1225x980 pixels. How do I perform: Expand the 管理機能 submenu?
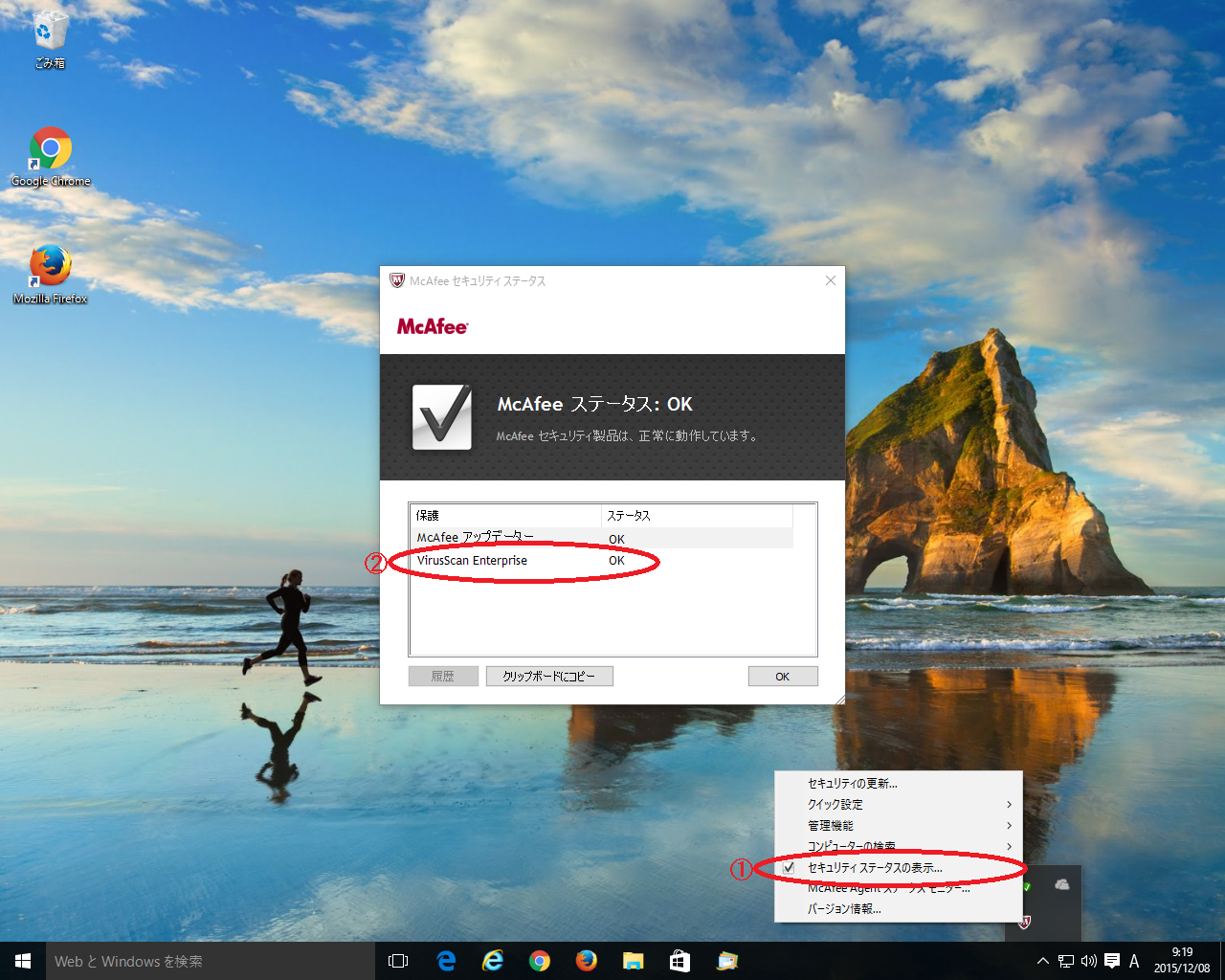coord(830,825)
